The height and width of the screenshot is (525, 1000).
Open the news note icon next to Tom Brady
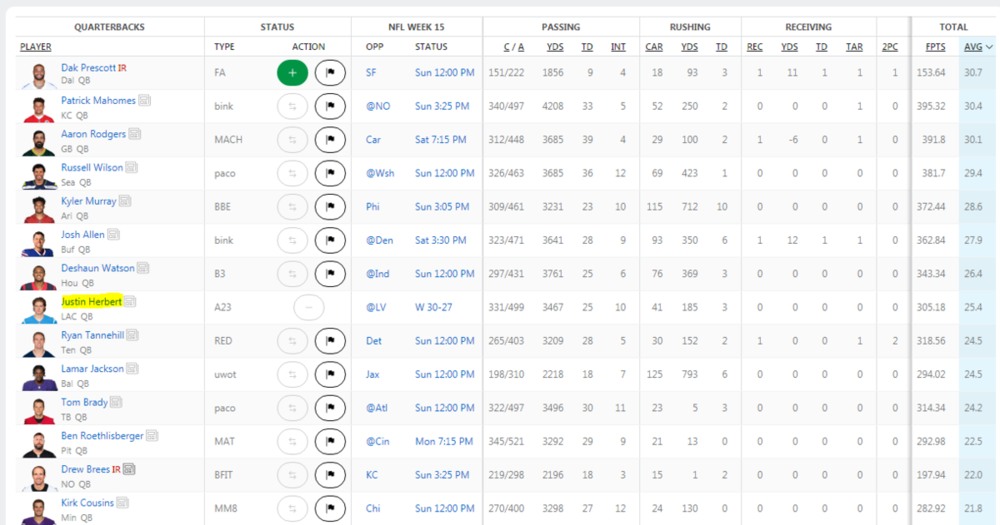pos(116,402)
